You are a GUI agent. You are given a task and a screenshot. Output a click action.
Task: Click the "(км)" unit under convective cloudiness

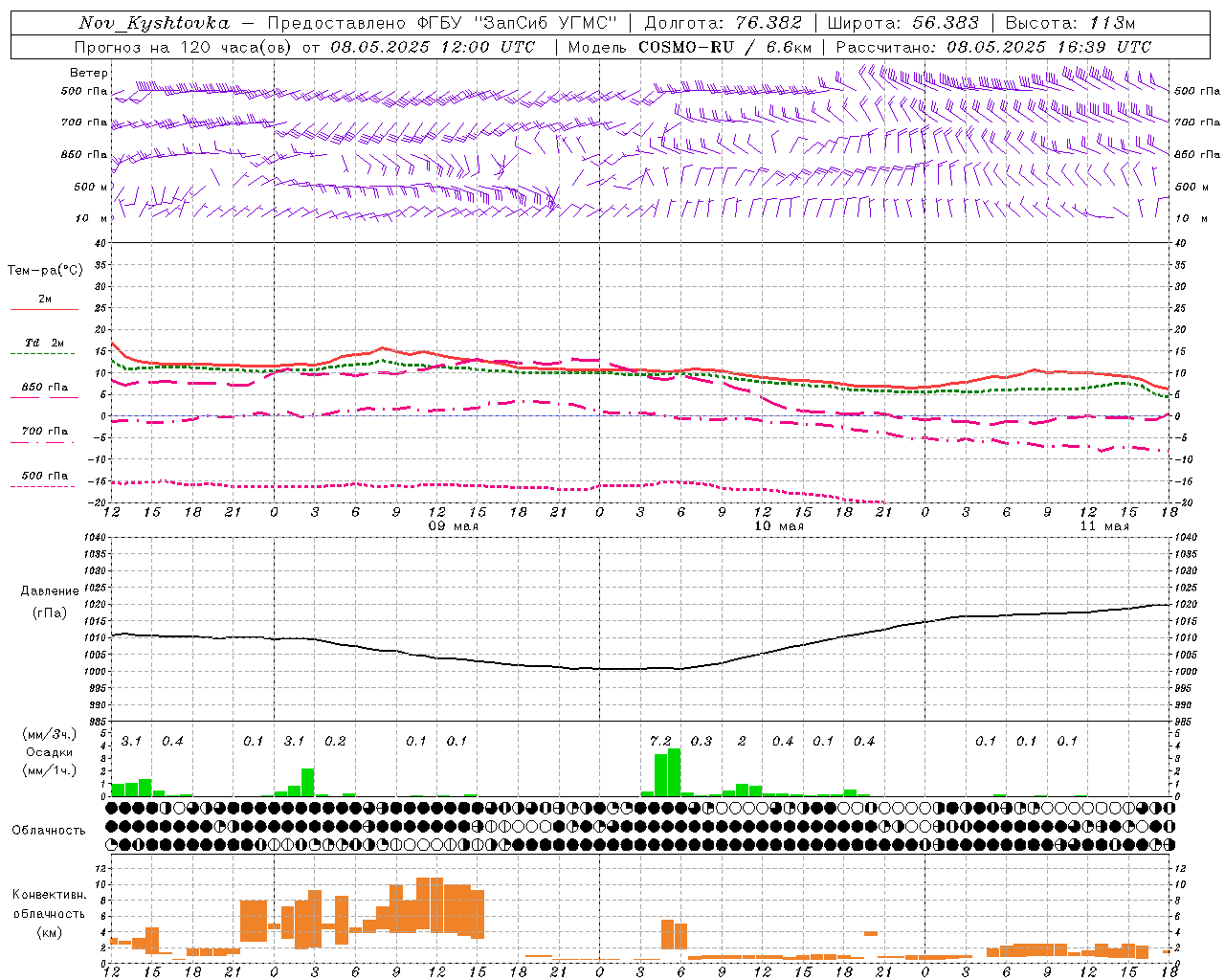pyautogui.click(x=49, y=932)
